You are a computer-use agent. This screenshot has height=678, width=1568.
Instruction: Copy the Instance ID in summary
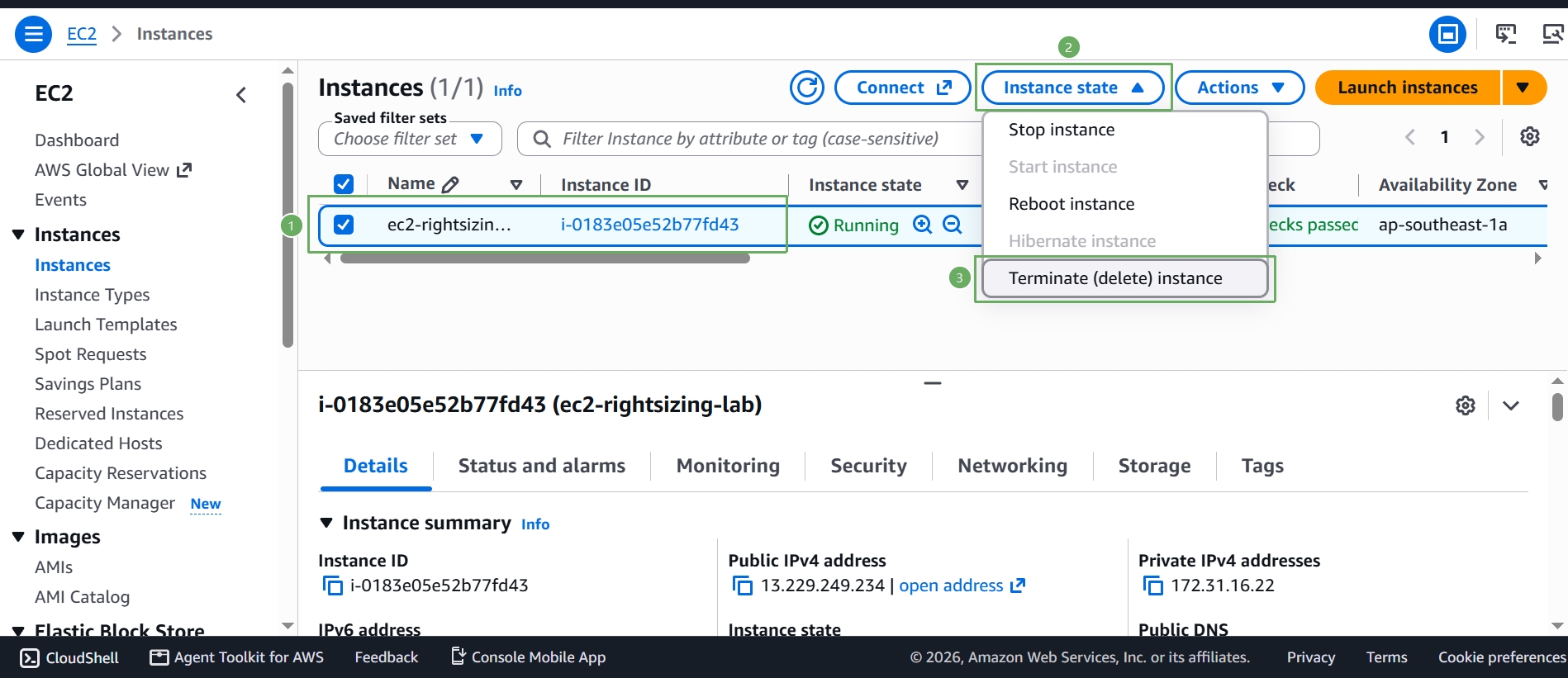click(x=332, y=586)
